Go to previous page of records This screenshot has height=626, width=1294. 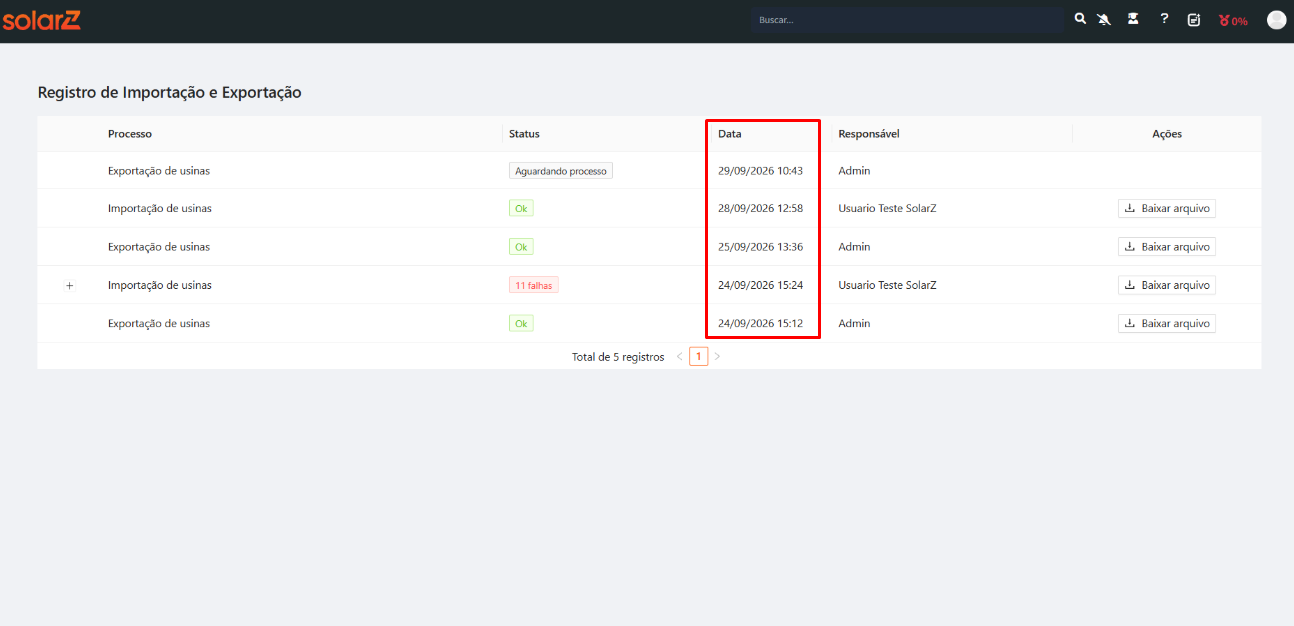pyautogui.click(x=680, y=356)
